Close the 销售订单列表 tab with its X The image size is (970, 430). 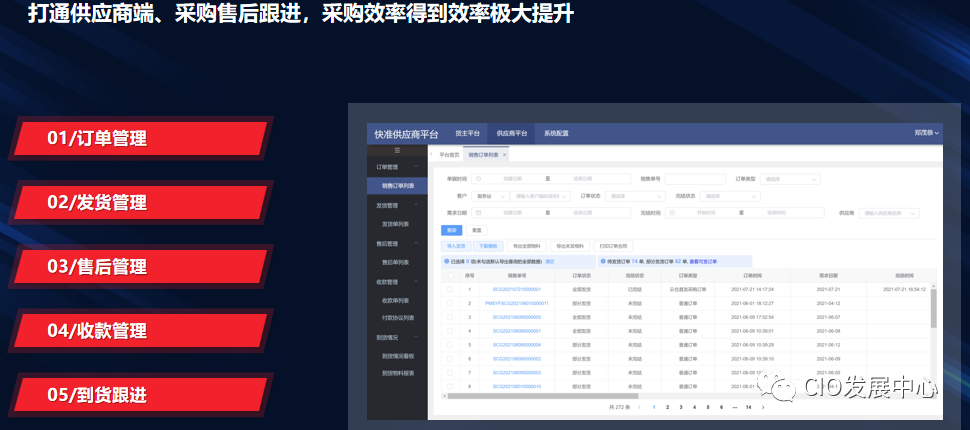tap(504, 155)
